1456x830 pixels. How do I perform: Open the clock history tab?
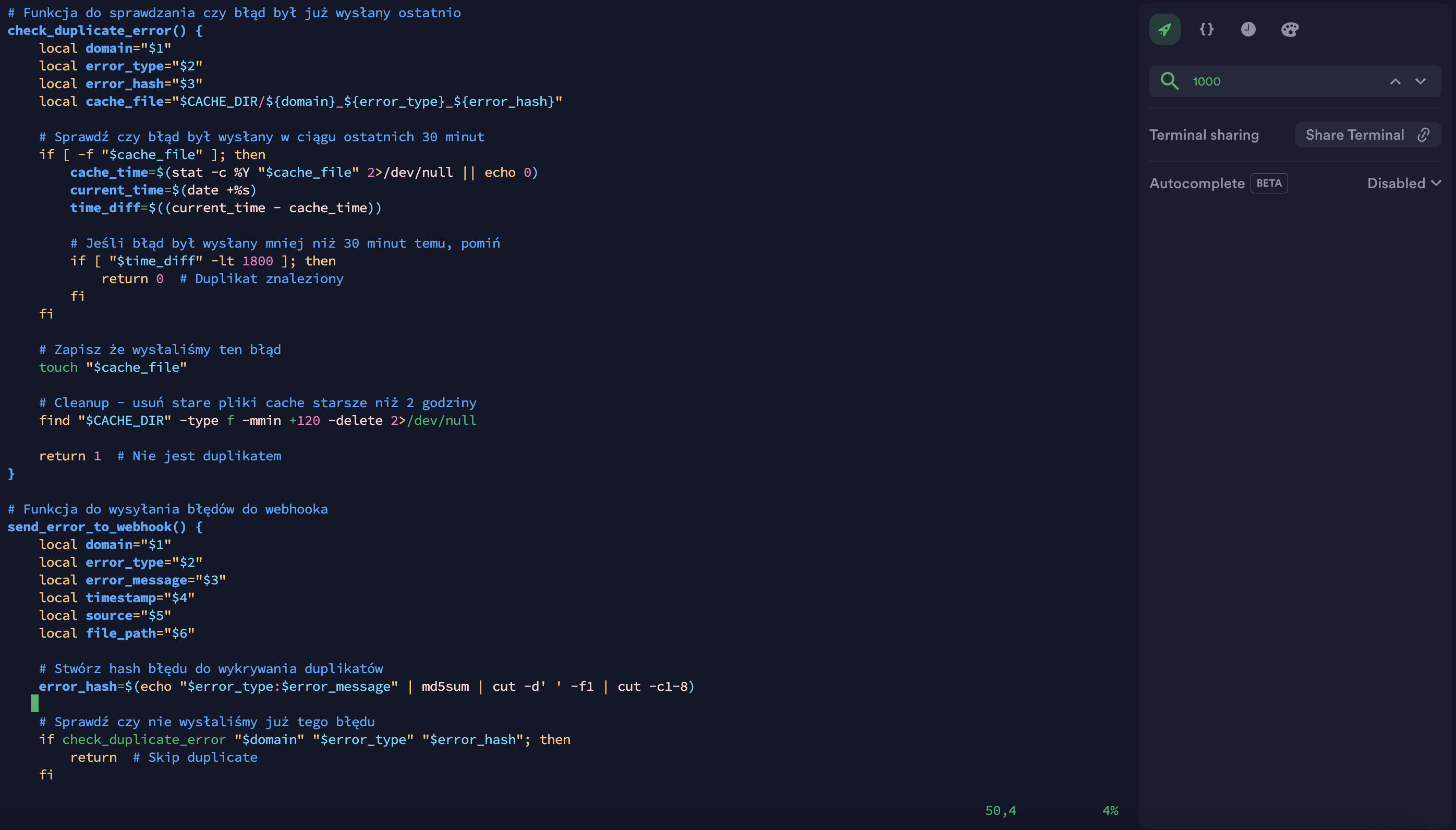click(x=1248, y=29)
